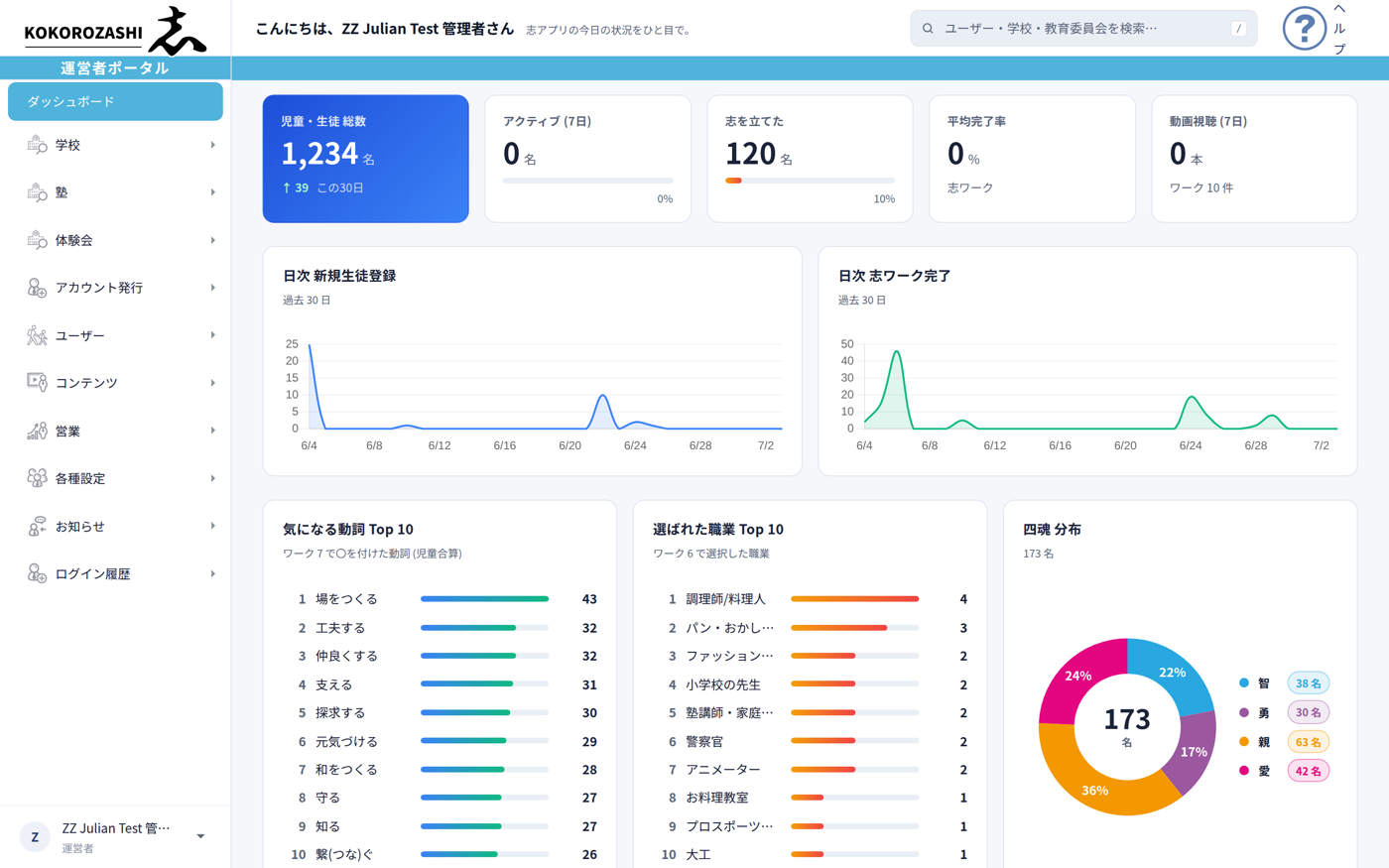This screenshot has width=1389, height=868.
Task: Click the ヘルプ label
Action: [1339, 29]
